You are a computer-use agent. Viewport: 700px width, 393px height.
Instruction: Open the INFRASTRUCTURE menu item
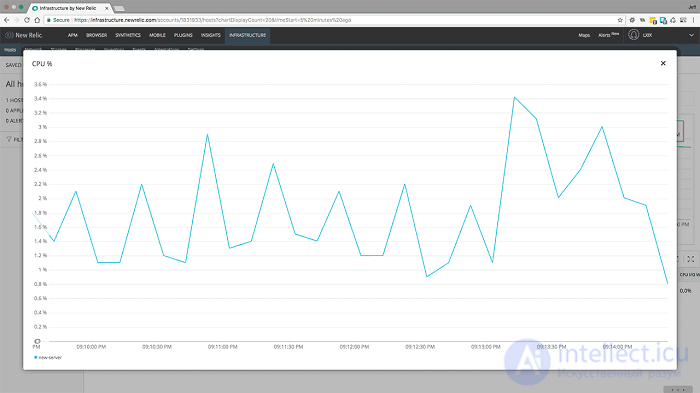coord(248,35)
